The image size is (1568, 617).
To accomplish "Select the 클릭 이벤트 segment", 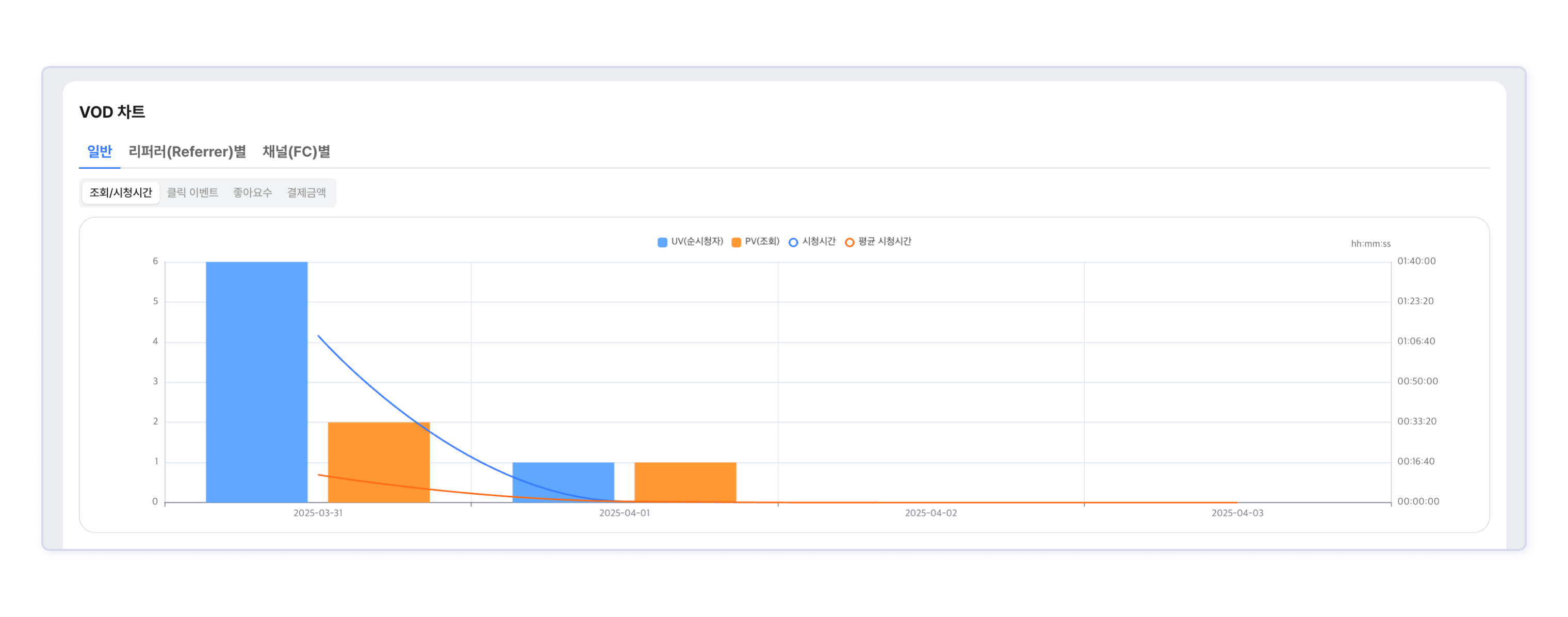I will (192, 192).
